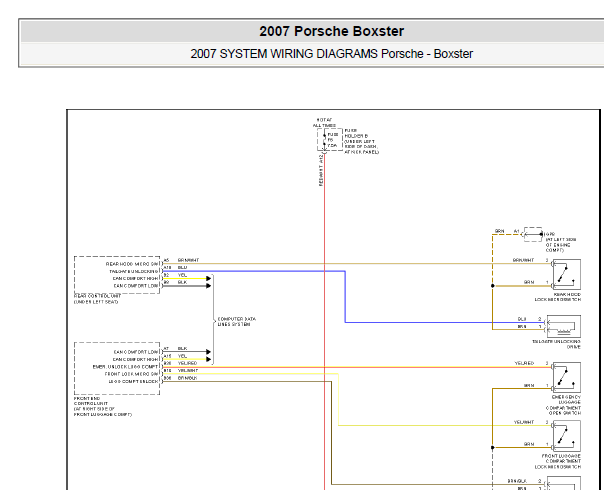This screenshot has height=490, width=604.
Task: Click the BLK wire arrow at pin A7
Action: pyautogui.click(x=208, y=352)
